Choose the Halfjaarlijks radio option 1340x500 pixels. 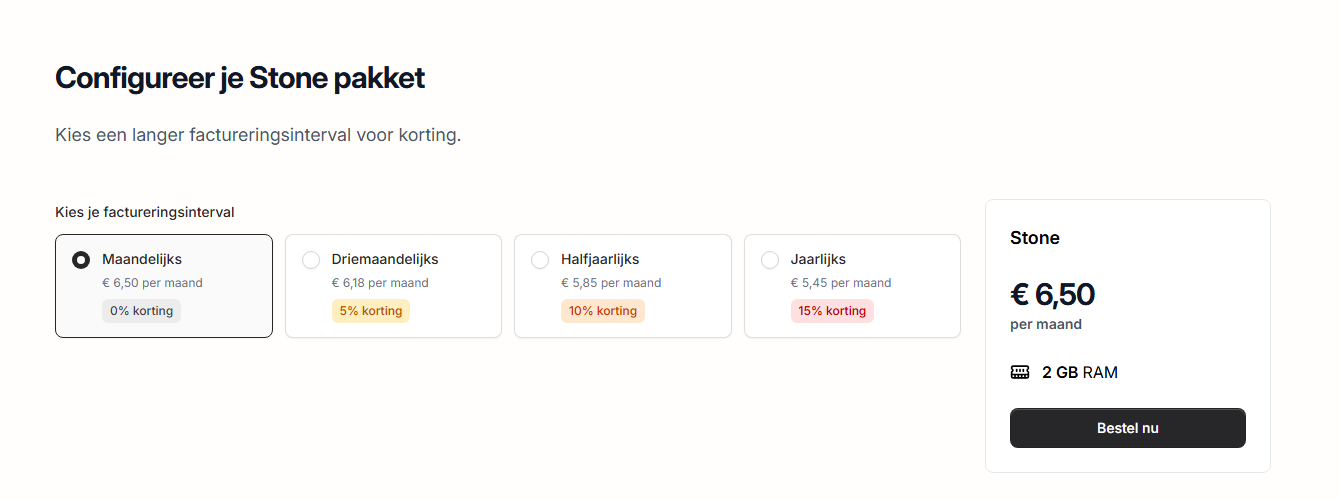[540, 260]
